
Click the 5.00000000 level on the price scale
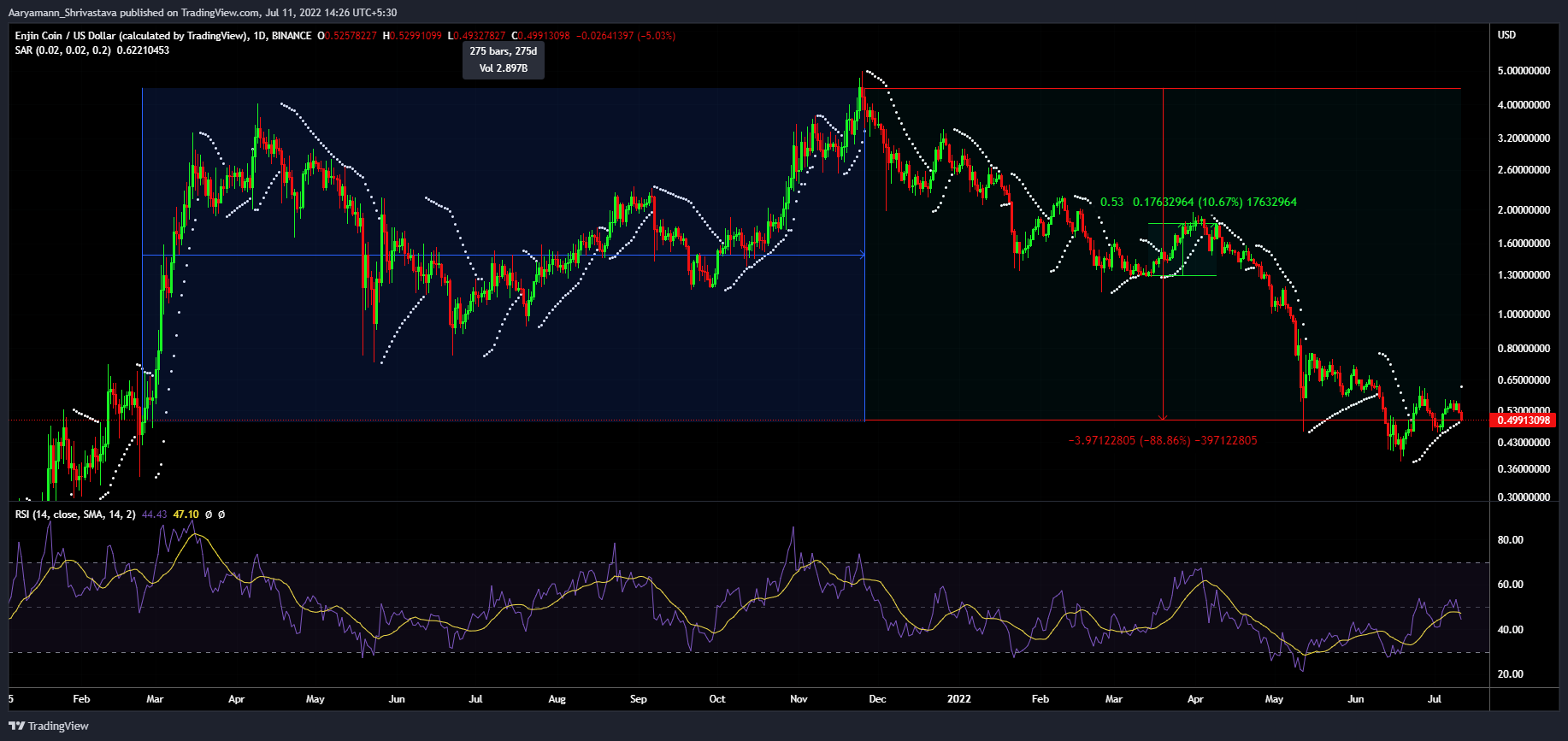click(1524, 71)
